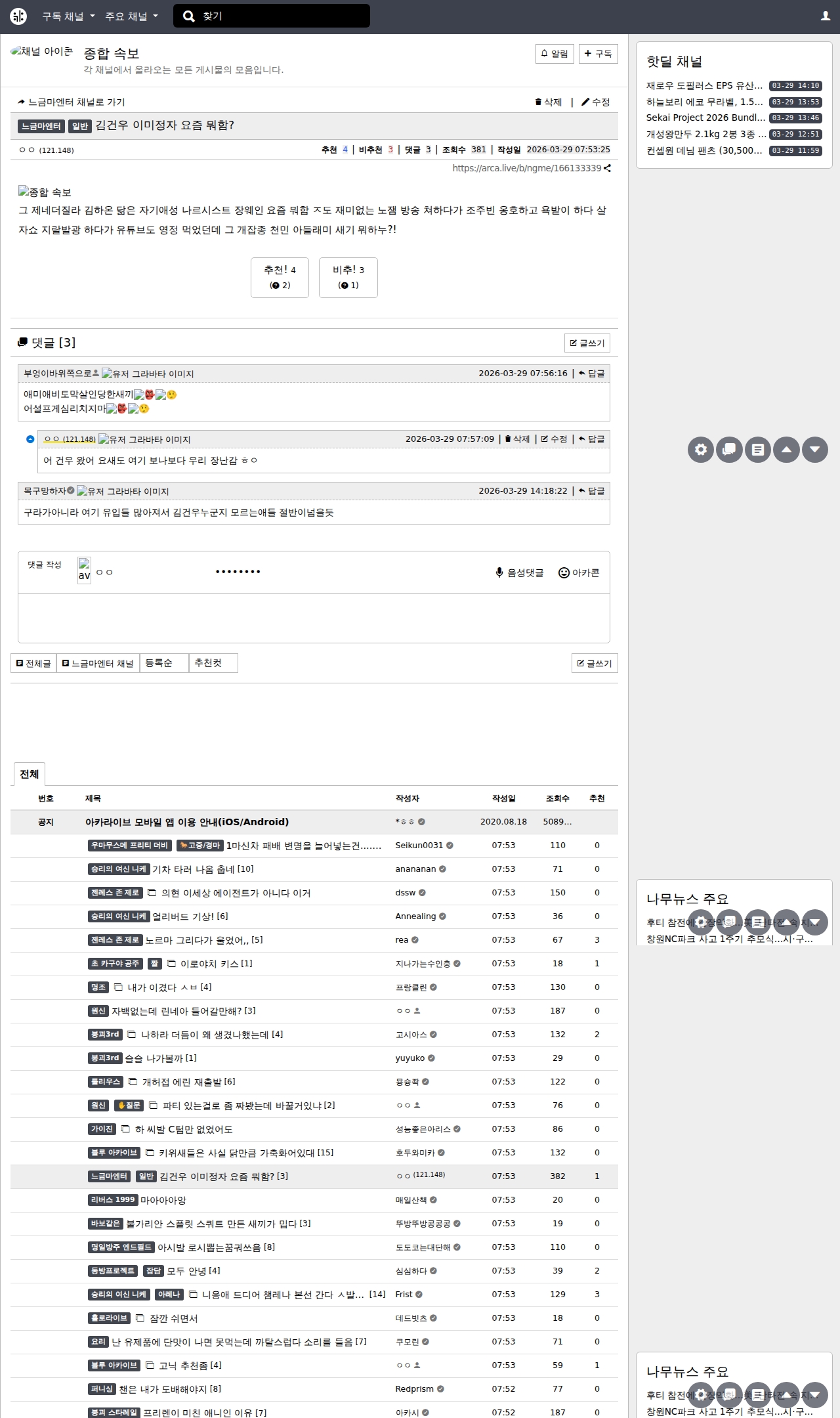Image resolution: width=840 pixels, height=1418 pixels.
Task: Click 글쓰기 in the 댓글 header
Action: 587,343
